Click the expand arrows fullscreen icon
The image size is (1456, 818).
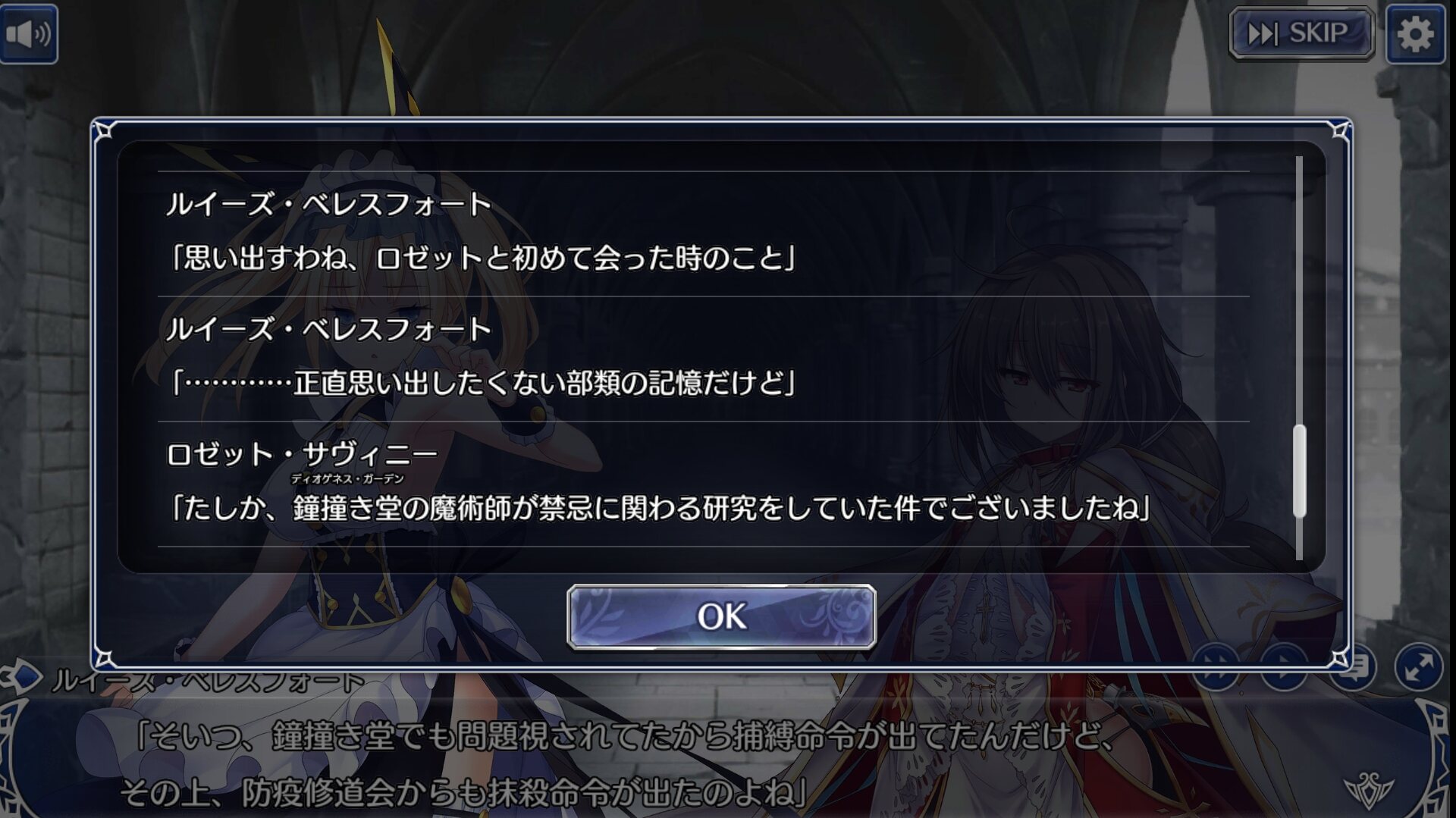click(1418, 667)
